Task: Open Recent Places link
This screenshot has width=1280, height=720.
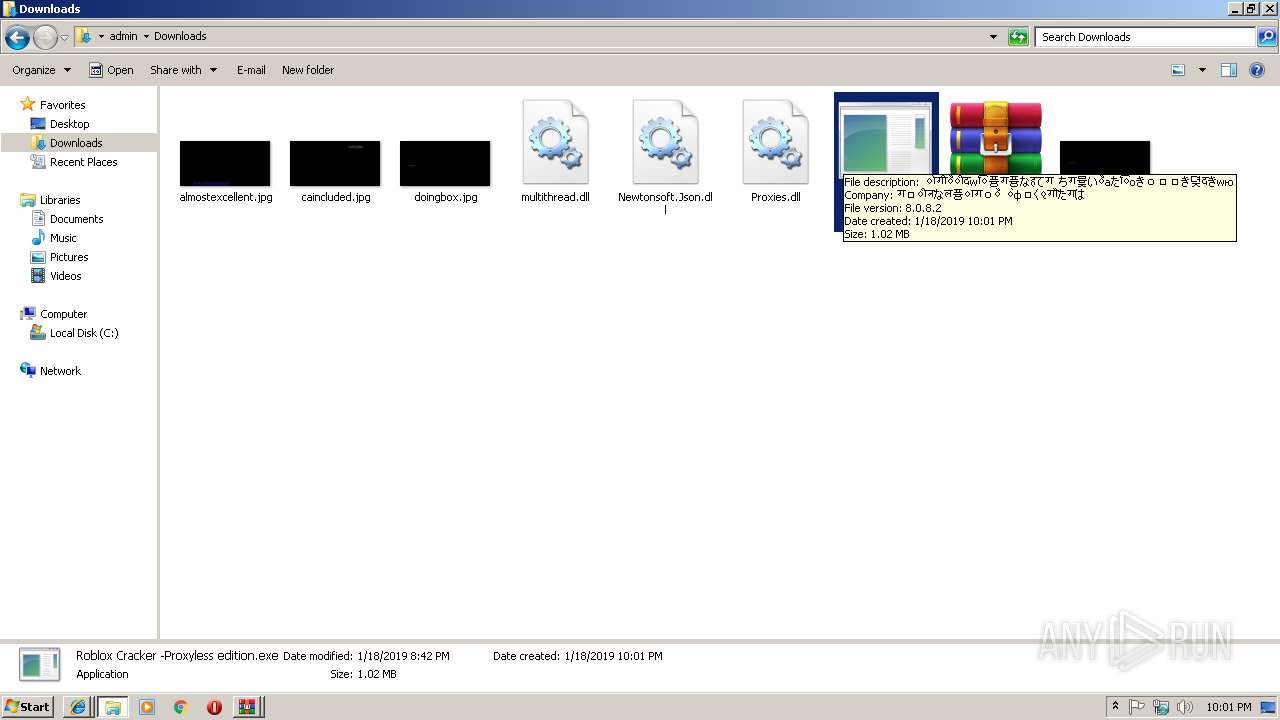Action: (x=83, y=162)
